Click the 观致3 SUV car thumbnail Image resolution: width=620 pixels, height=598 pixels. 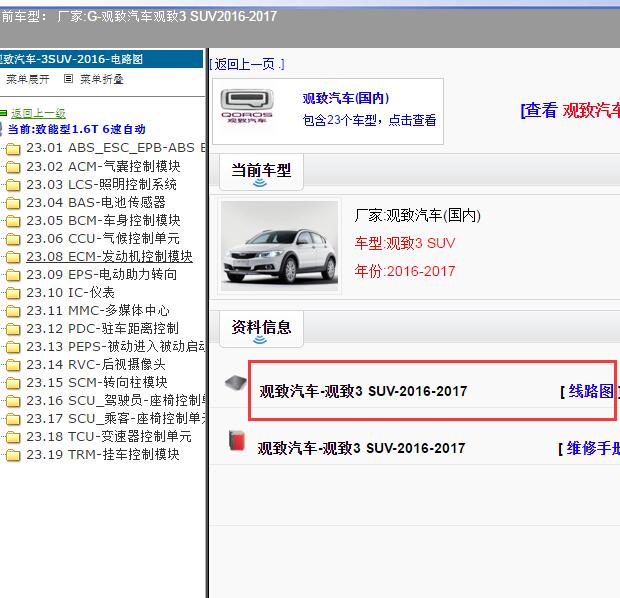[279, 246]
